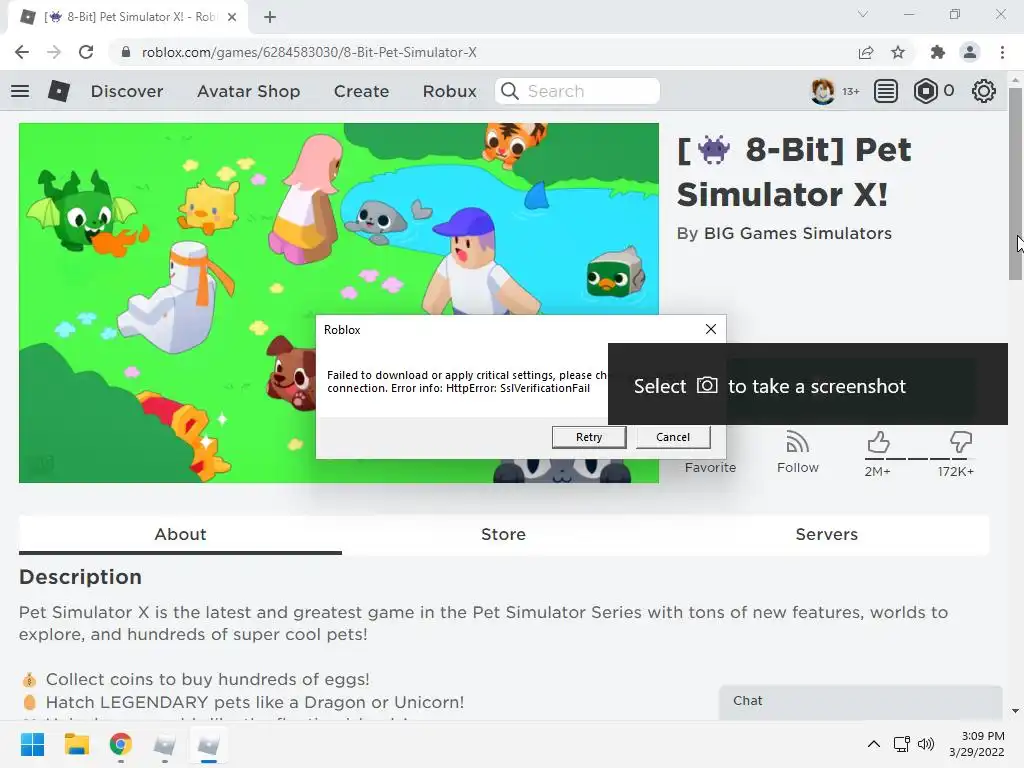Open the user avatar profile icon

pos(822,91)
